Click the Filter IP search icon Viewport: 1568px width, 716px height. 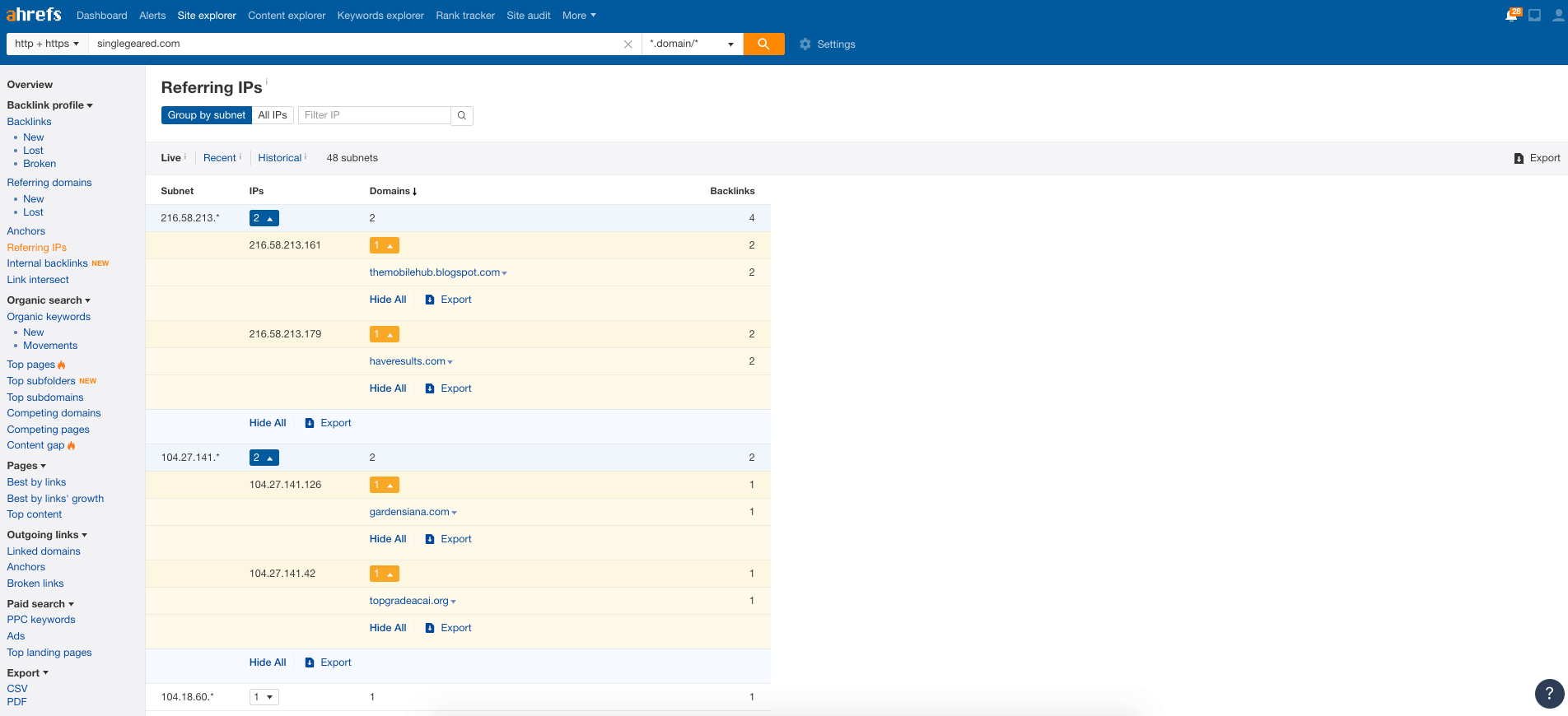coord(462,115)
